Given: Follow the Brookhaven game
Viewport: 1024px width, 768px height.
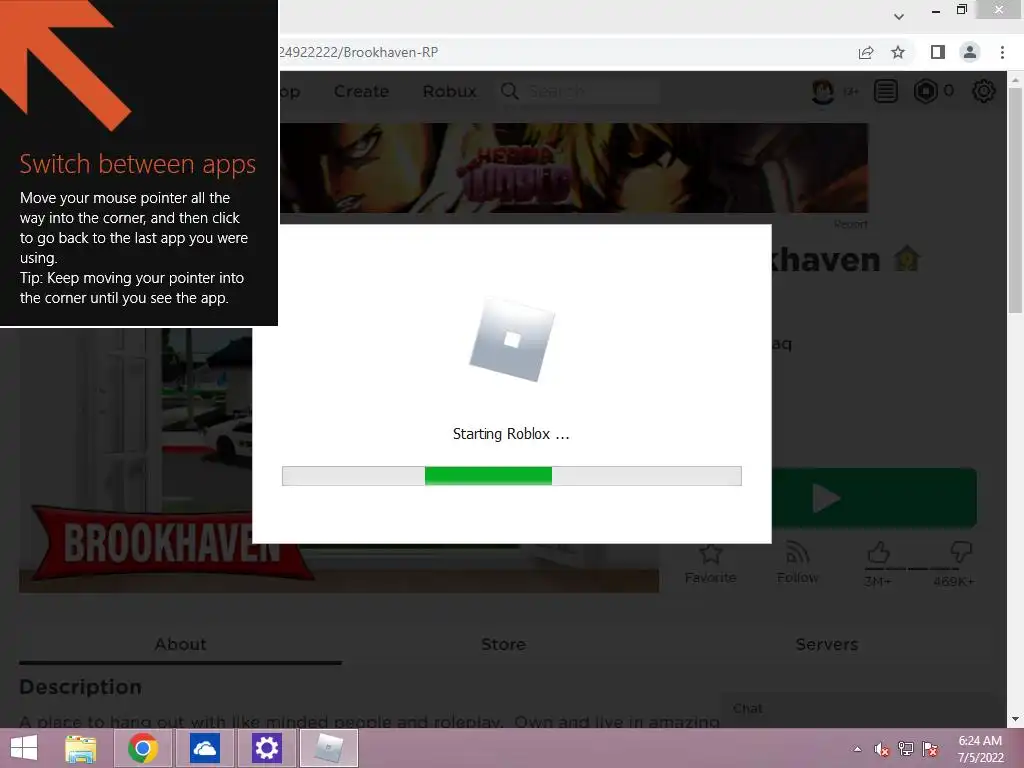Looking at the screenshot, I should point(797,564).
